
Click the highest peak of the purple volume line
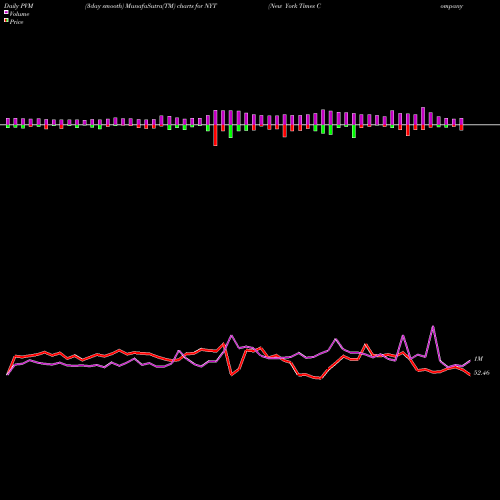433,326
